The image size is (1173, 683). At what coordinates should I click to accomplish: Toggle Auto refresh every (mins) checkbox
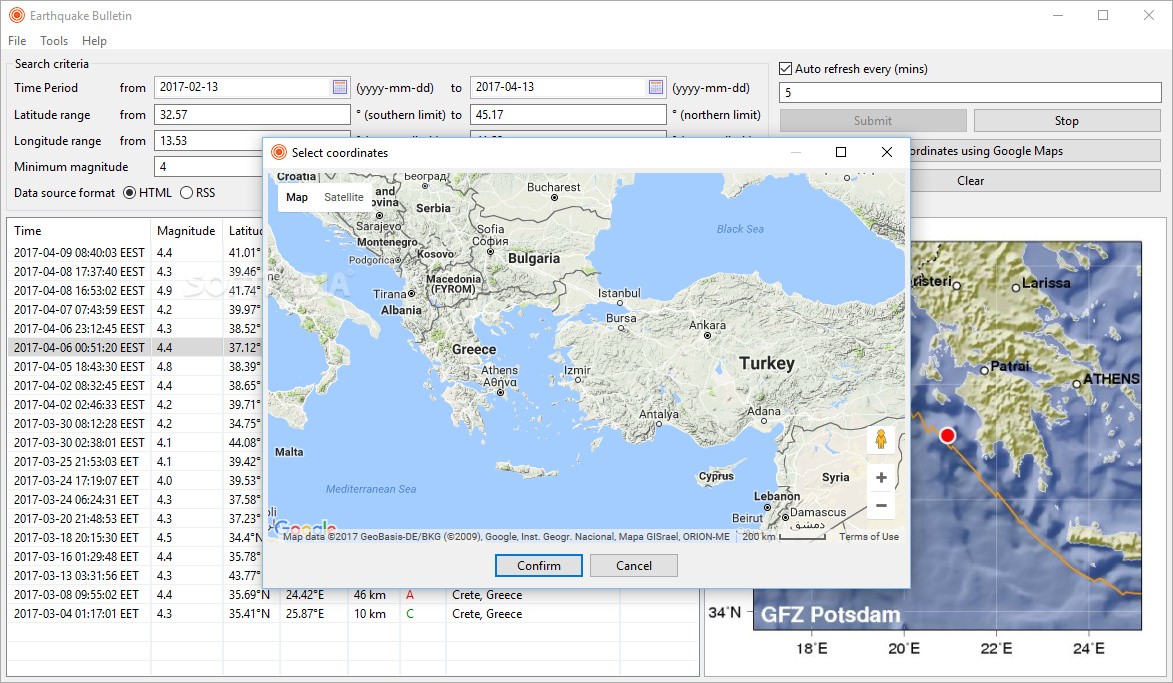(785, 69)
